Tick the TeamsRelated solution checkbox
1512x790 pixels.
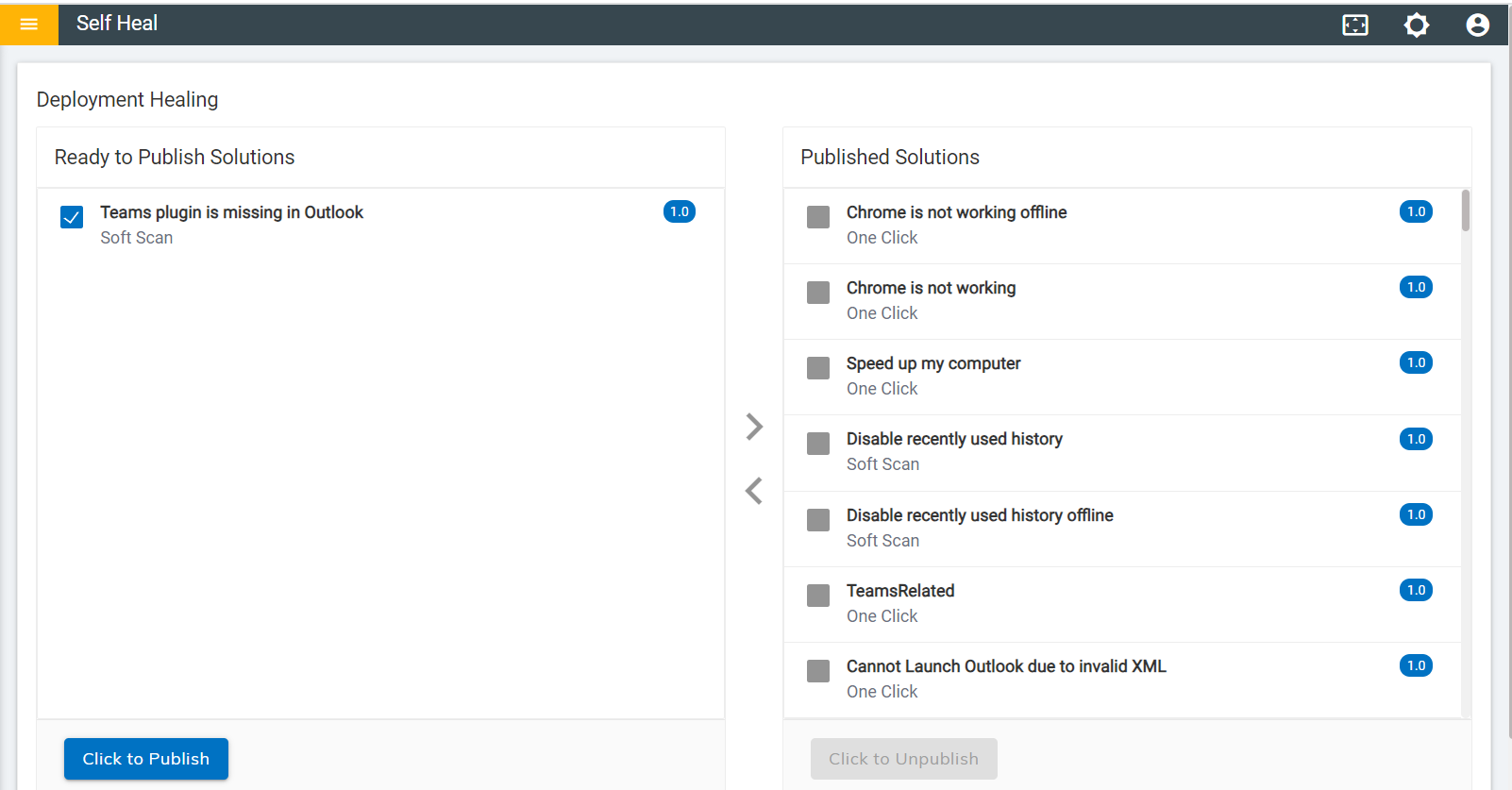click(818, 596)
